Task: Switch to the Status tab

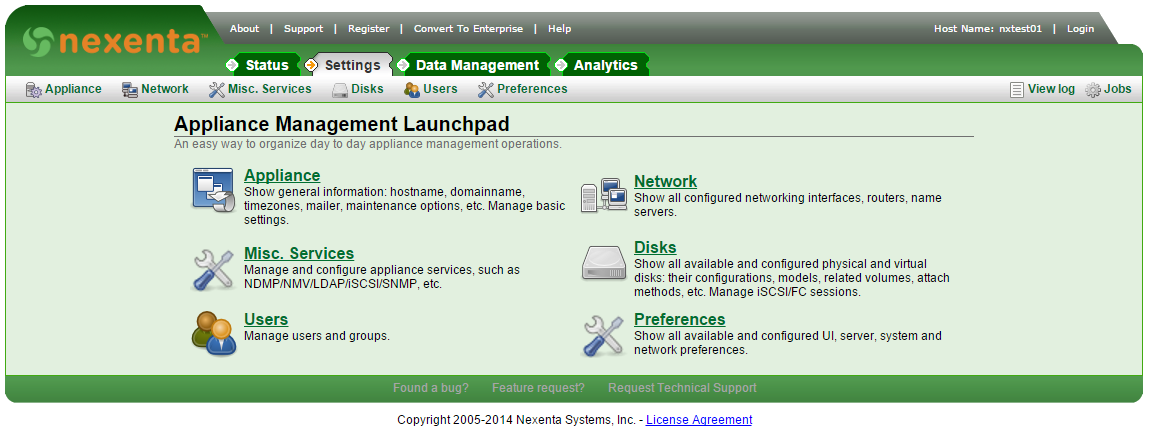Action: tap(266, 65)
